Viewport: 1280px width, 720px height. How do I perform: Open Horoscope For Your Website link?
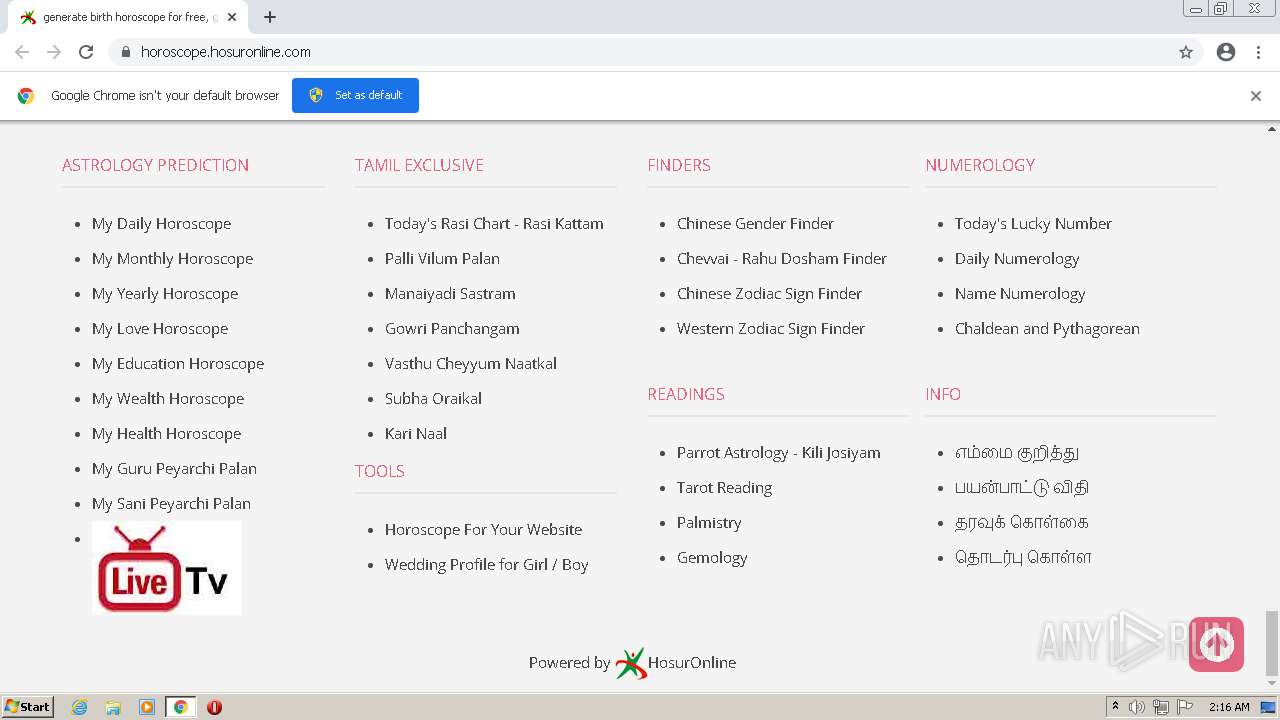pos(483,530)
